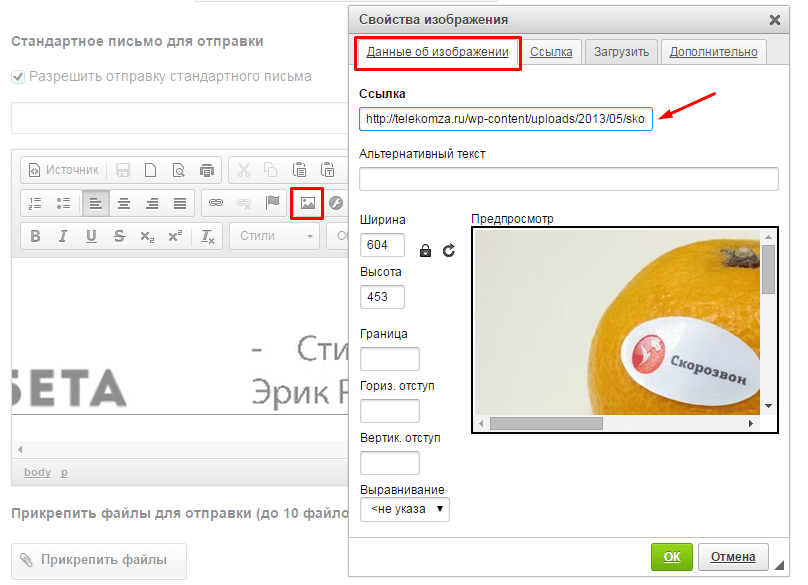808x585 pixels.
Task: Click the Image insert icon in toolbar
Action: point(307,203)
